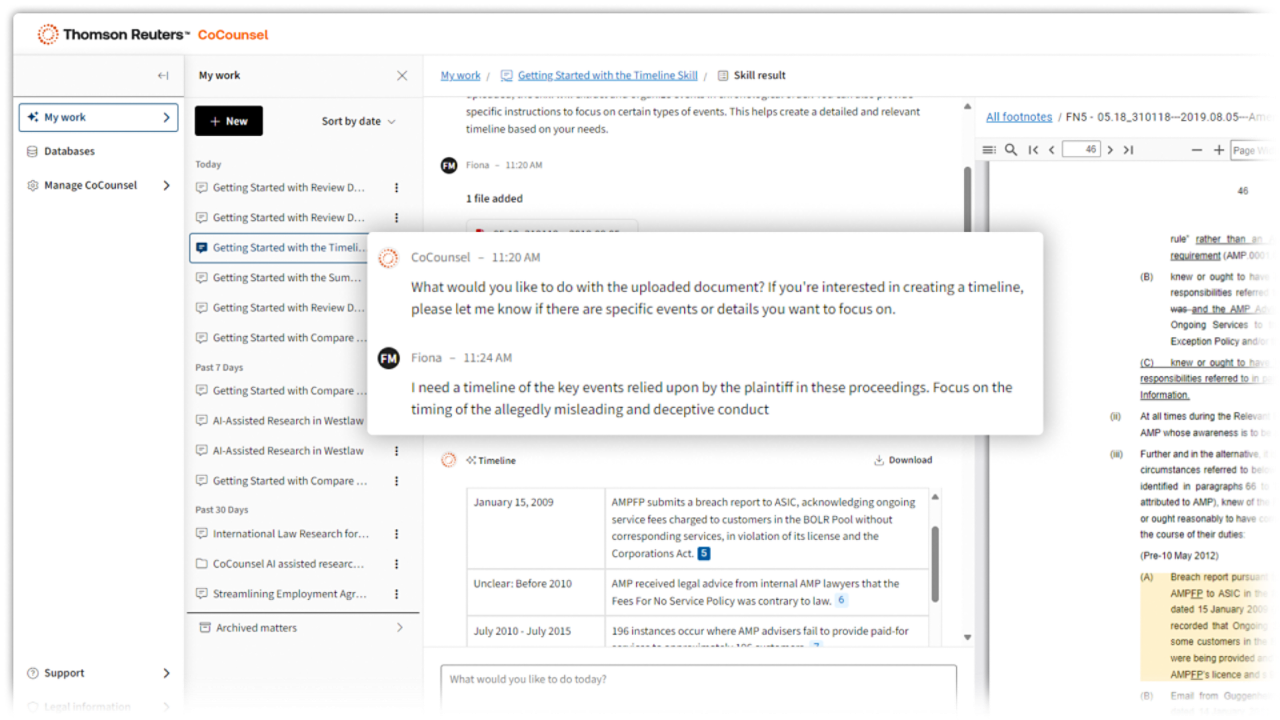
Task: Download the generated timeline
Action: (902, 460)
